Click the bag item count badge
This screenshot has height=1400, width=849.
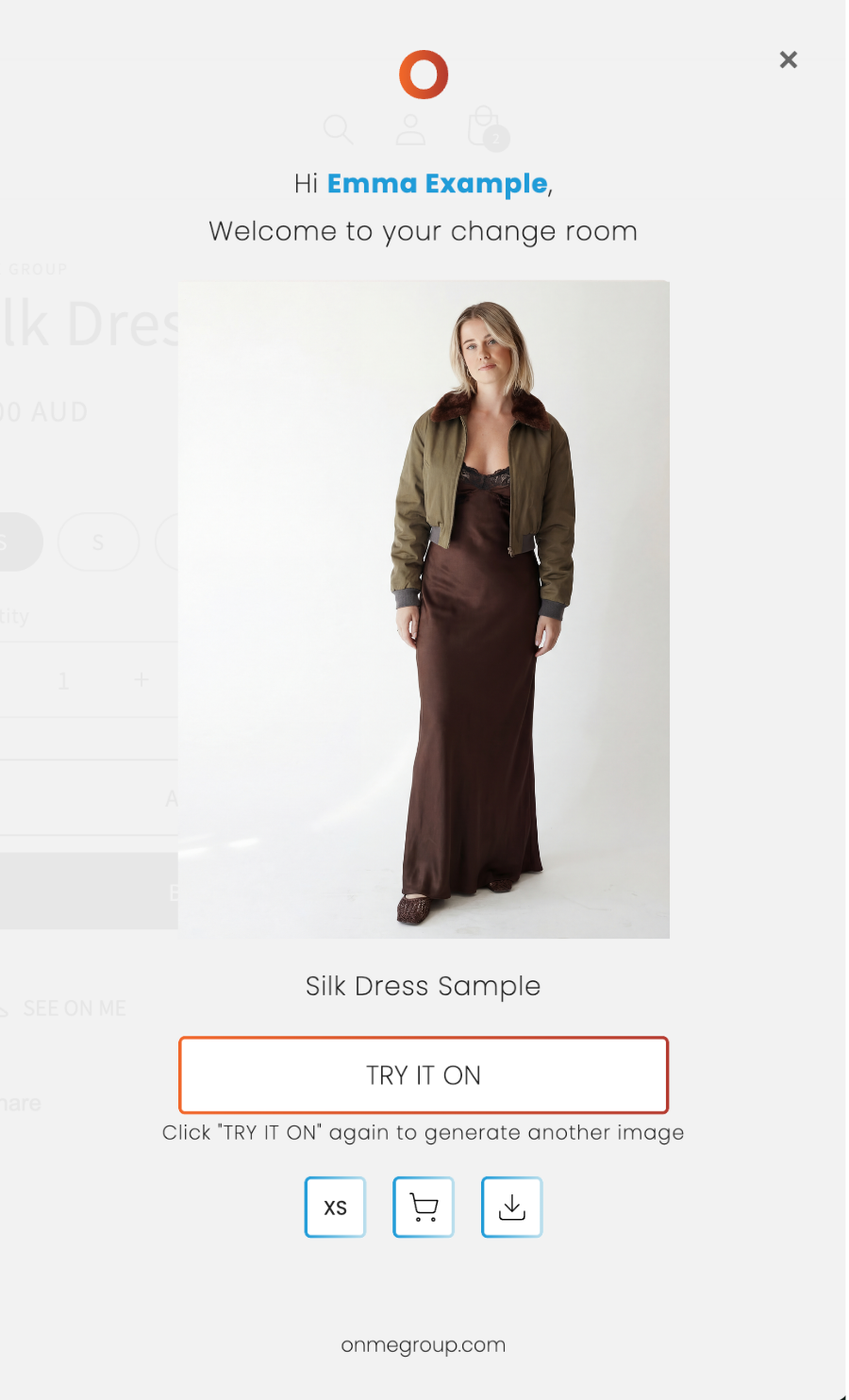(x=496, y=139)
